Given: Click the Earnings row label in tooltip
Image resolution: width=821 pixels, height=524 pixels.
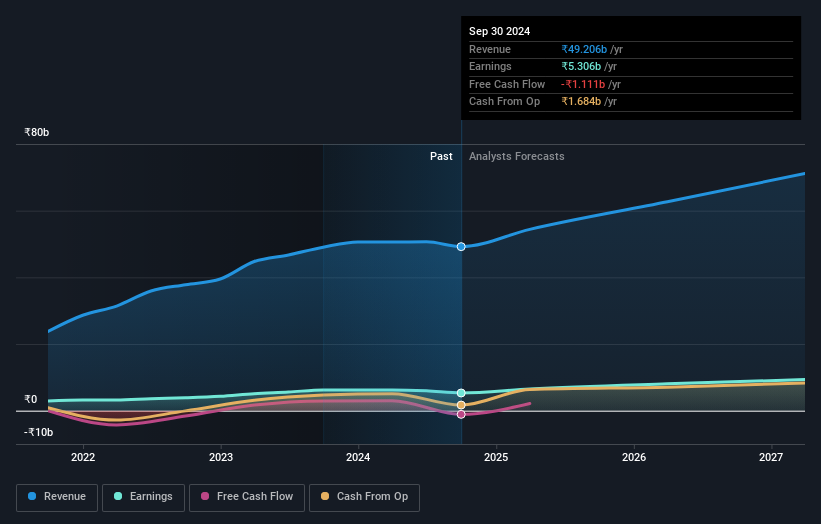Looking at the screenshot, I should (x=490, y=66).
